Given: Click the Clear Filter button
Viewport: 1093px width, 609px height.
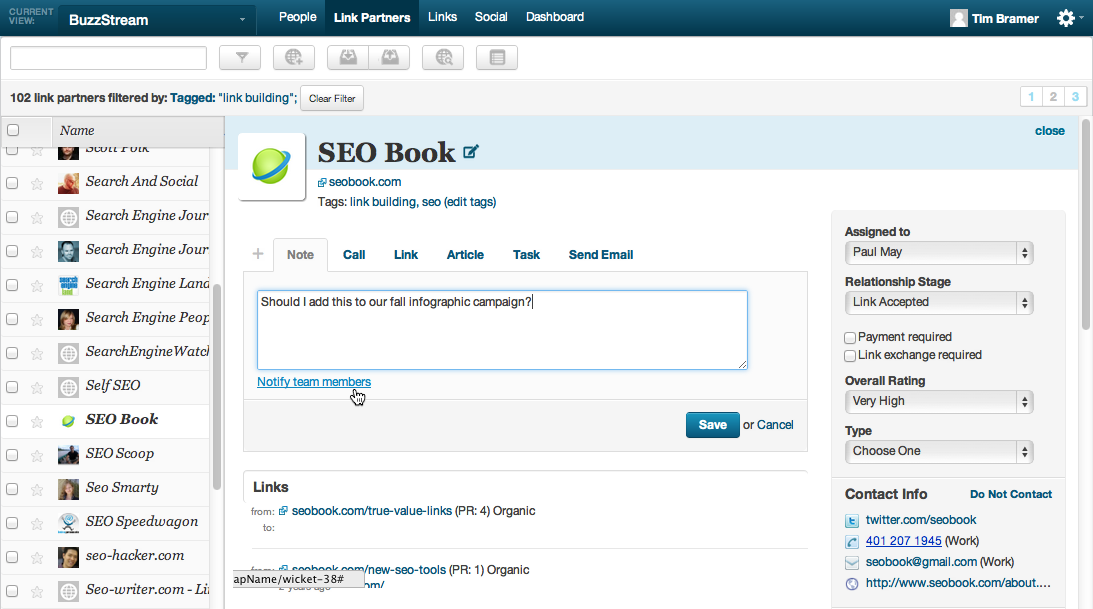Looking at the screenshot, I should click(x=332, y=99).
